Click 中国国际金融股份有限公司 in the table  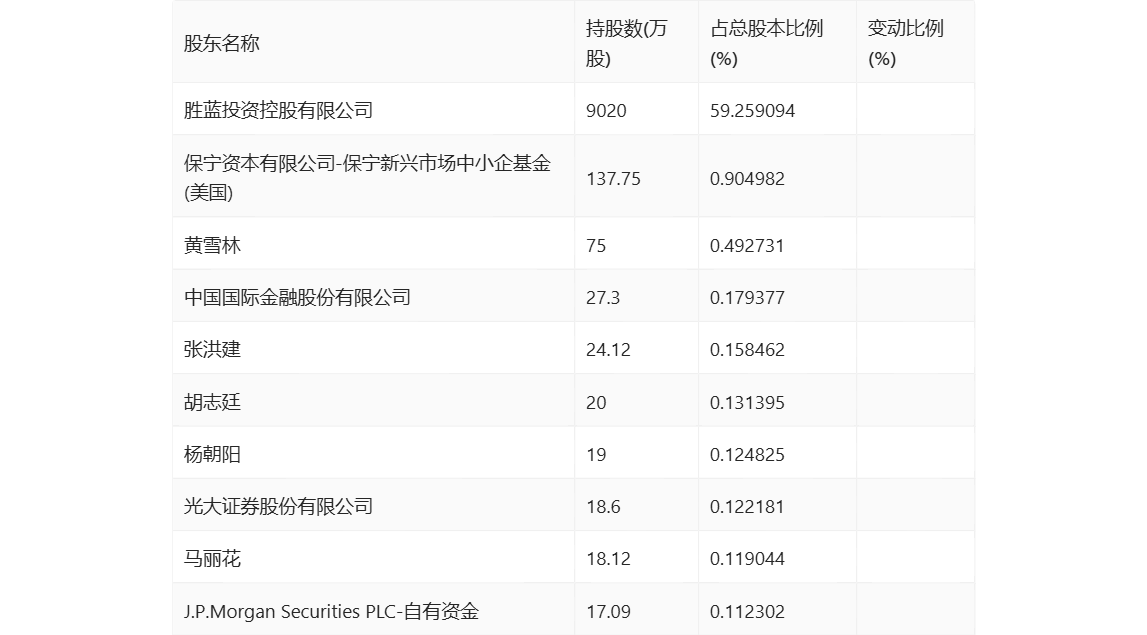(298, 298)
